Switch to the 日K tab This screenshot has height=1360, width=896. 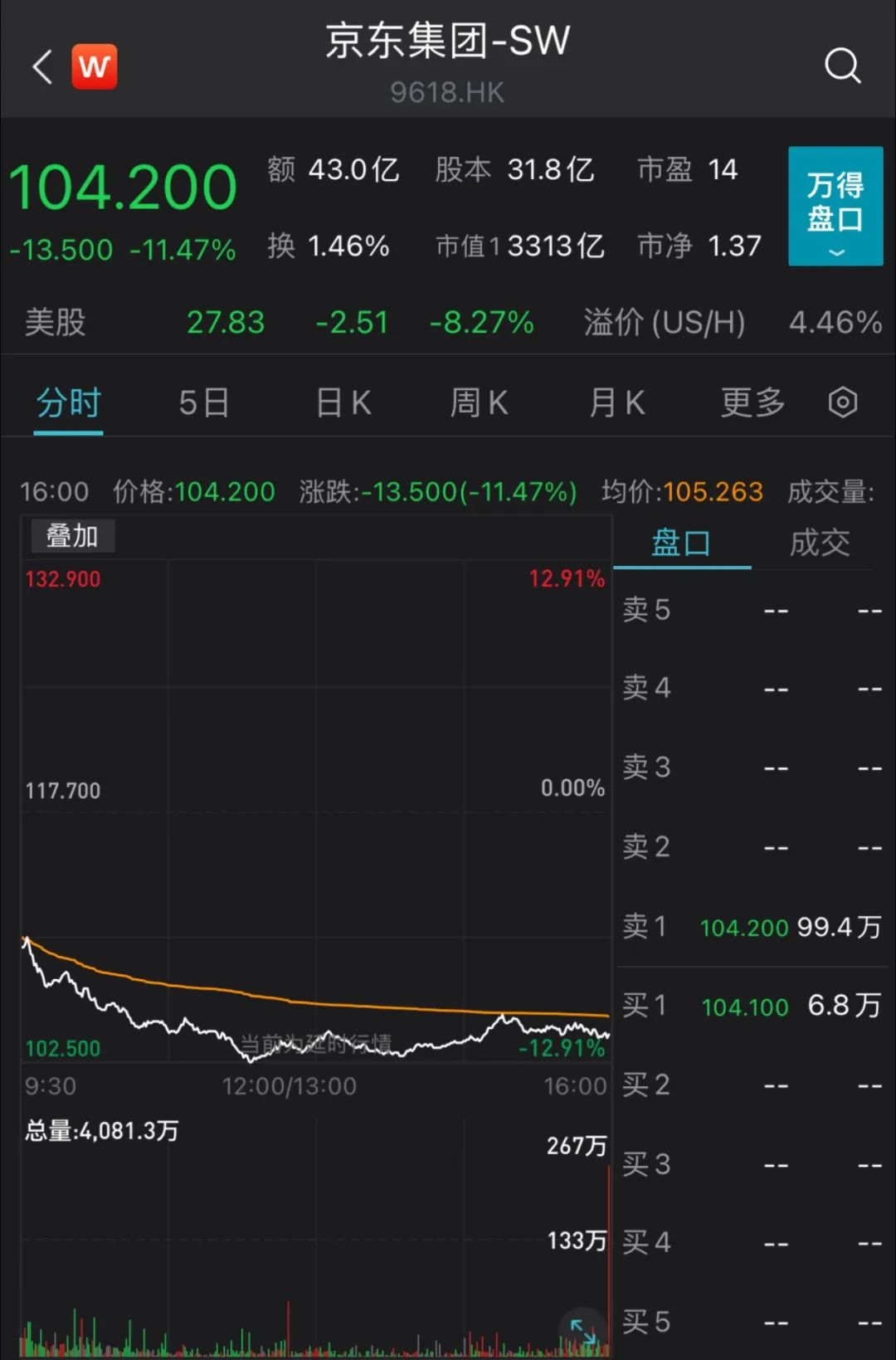[343, 403]
